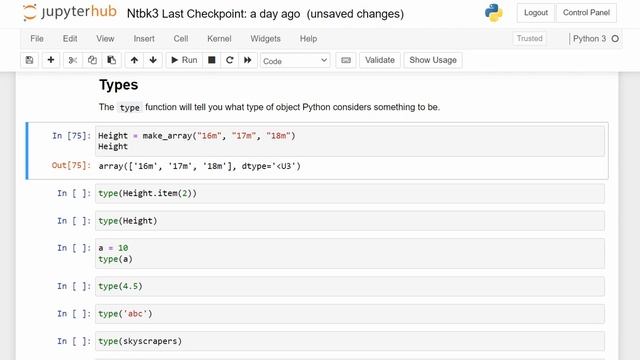
Task: Insert cell below with the plus icon
Action: point(51,60)
